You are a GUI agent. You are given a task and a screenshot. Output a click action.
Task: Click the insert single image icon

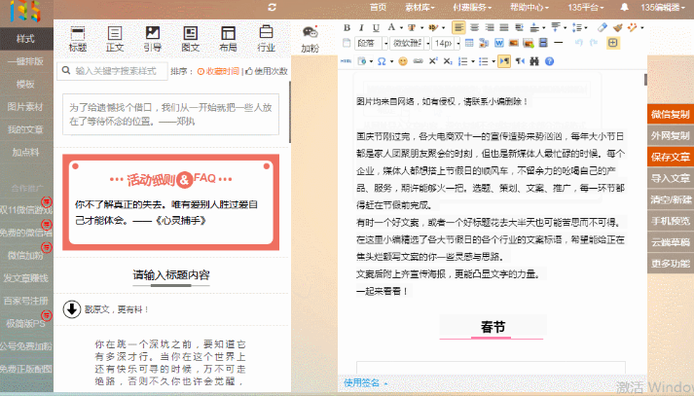click(513, 43)
